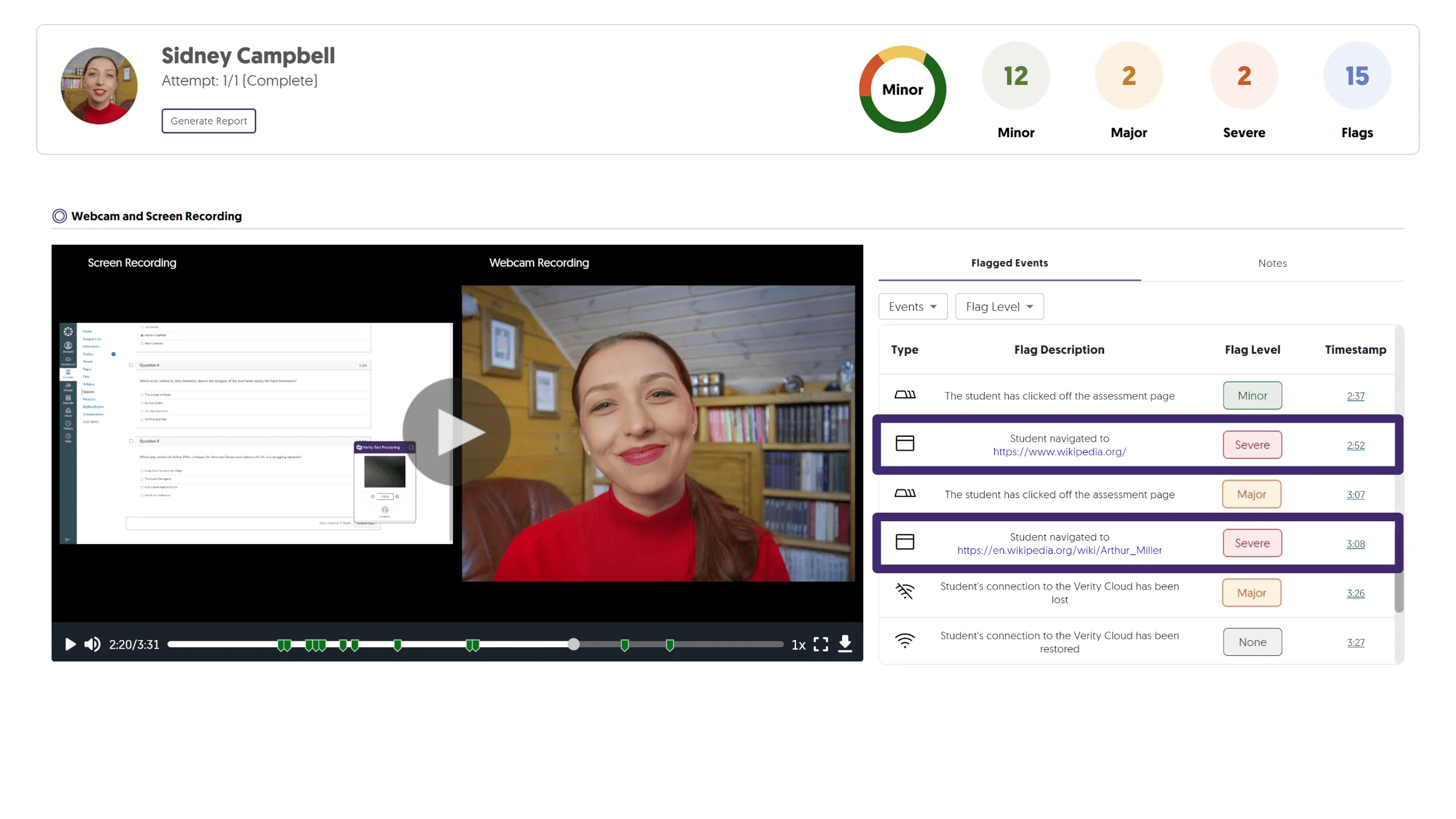This screenshot has width=1456, height=819.
Task: Click the None flag badge at 3:27
Action: [x=1252, y=642]
